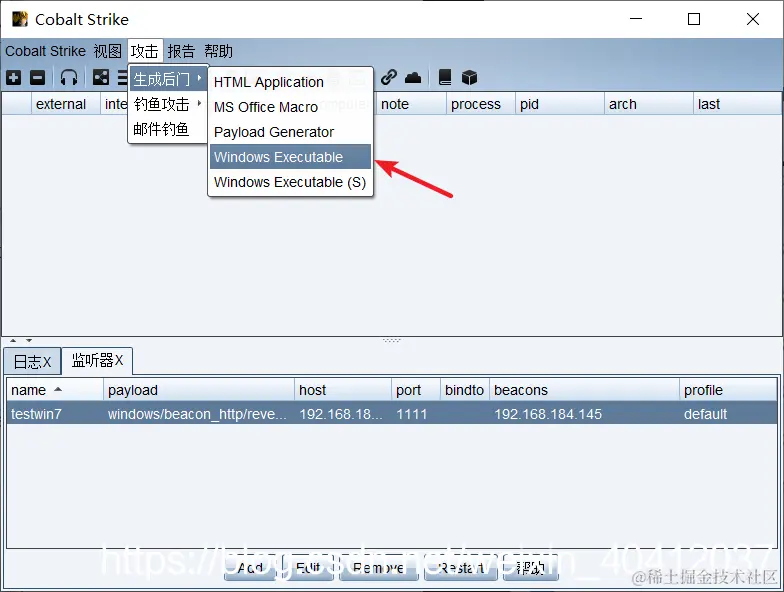Open the Cobalt Strike menu
Image resolution: width=784 pixels, height=592 pixels.
click(46, 51)
